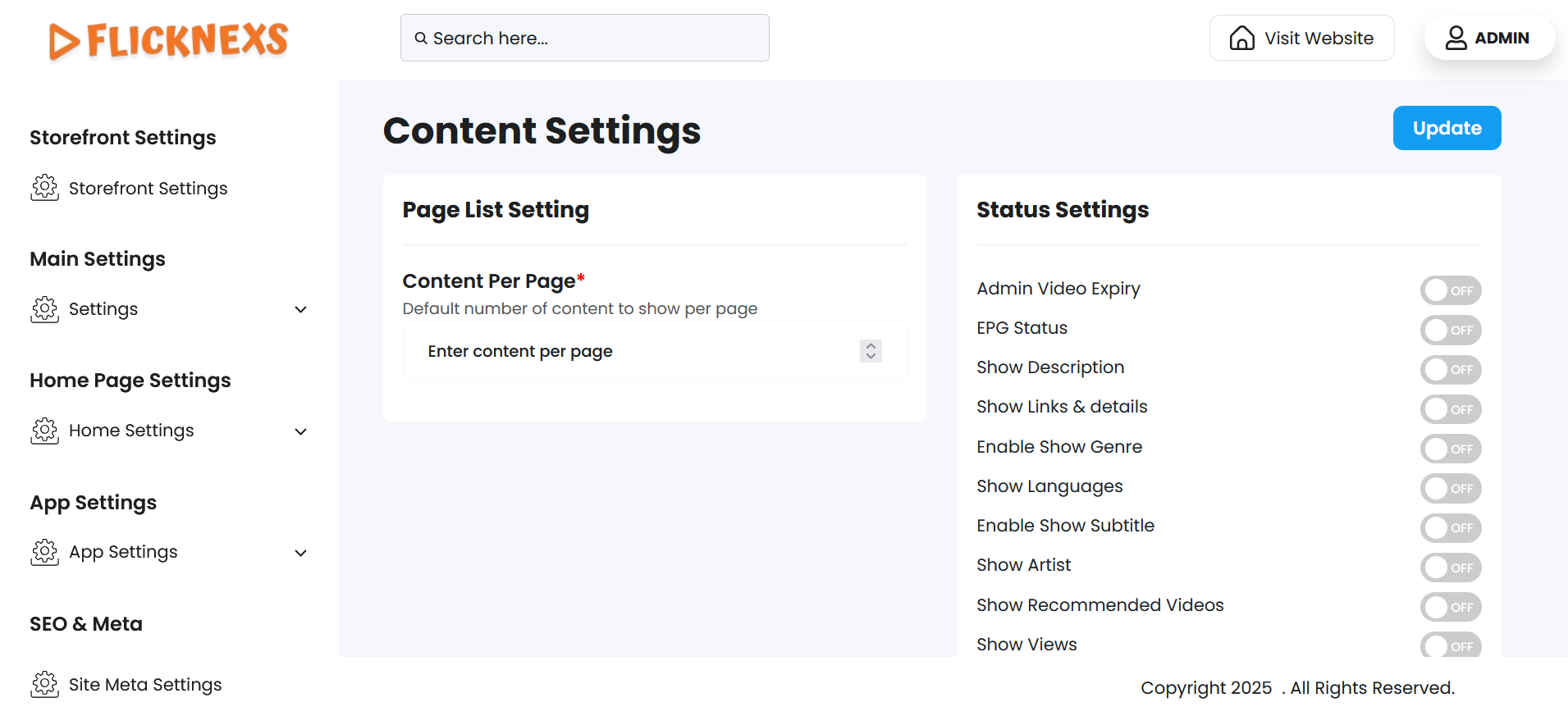Click the content per page stepper arrows

tap(871, 351)
